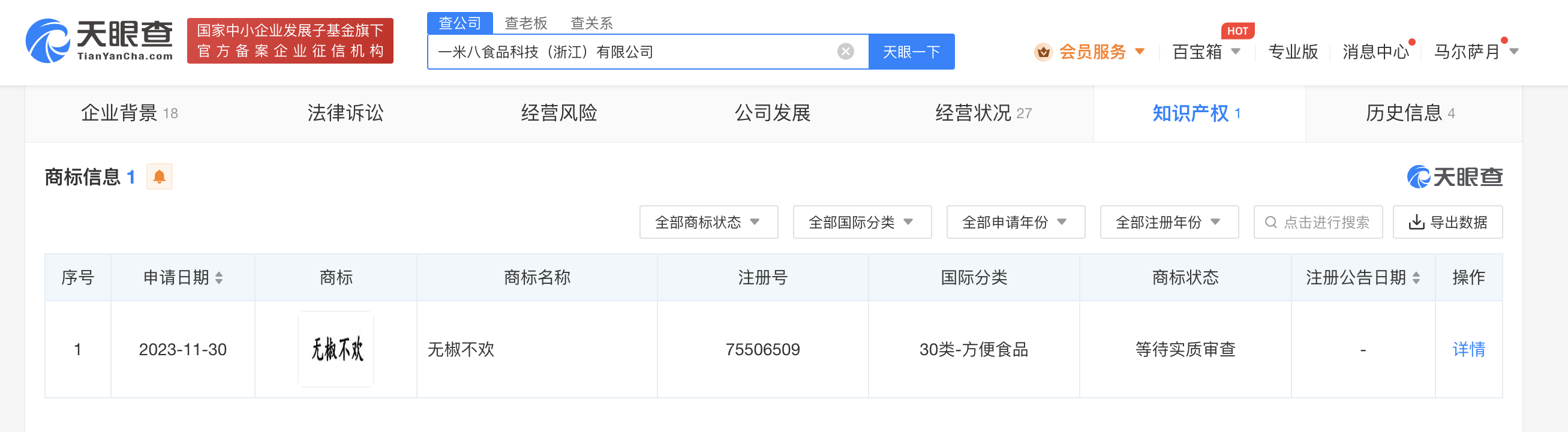The width and height of the screenshot is (1568, 432).
Task: Click the trademark name text 无椒不欢
Action: click(461, 349)
